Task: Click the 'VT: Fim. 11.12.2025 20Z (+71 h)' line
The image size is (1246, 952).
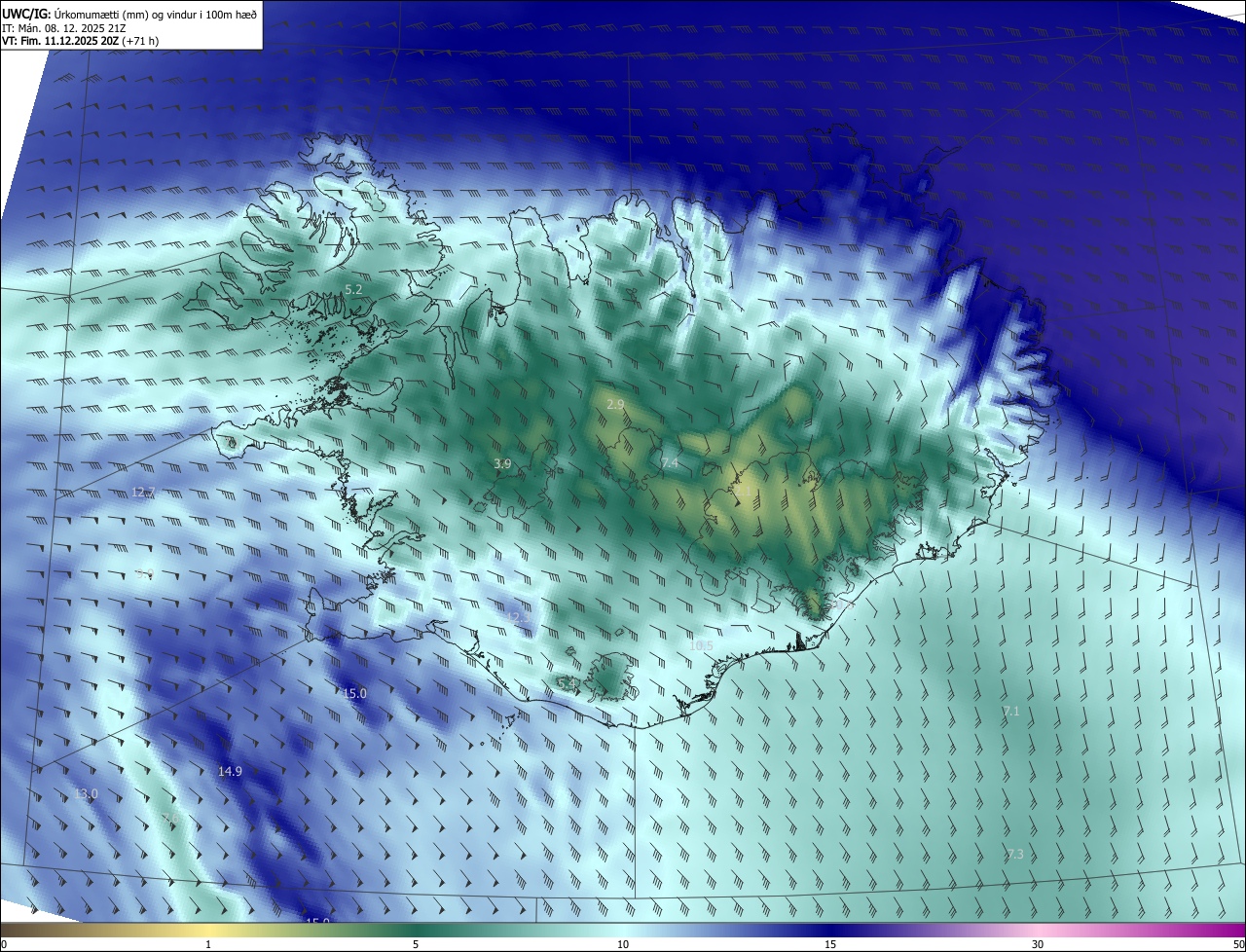Action: click(x=80, y=41)
